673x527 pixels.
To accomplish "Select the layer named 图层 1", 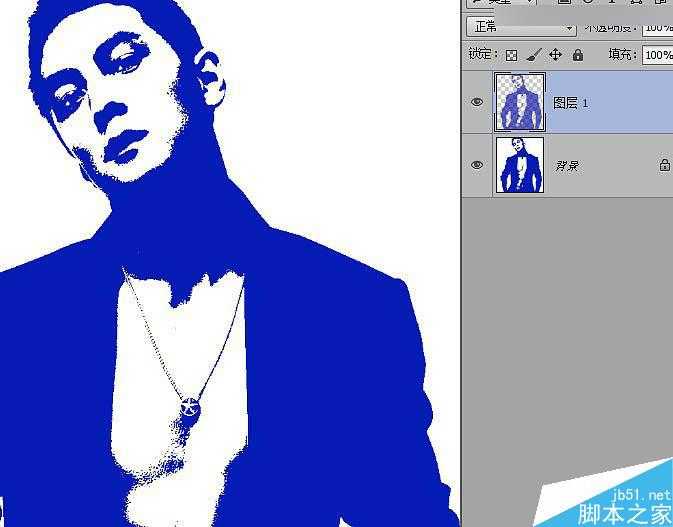I will point(571,102).
